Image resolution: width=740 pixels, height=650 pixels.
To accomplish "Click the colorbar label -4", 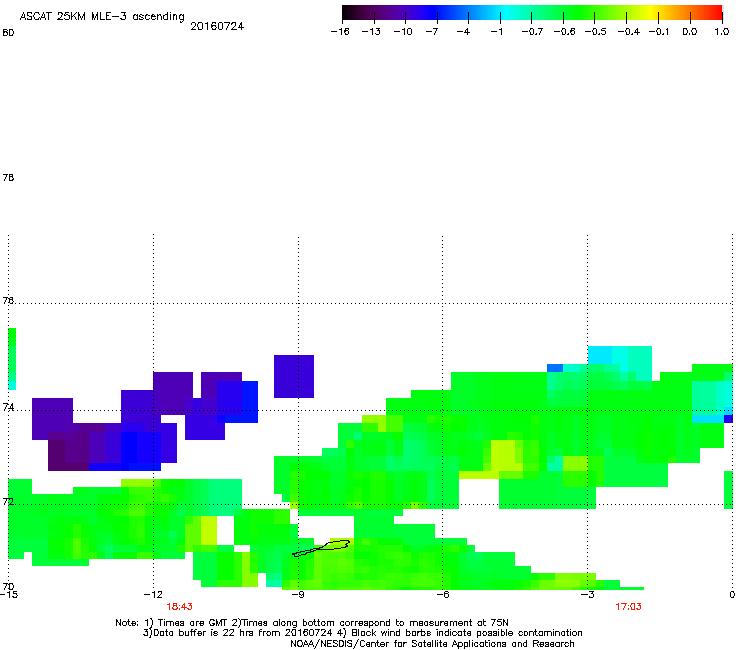I will [463, 32].
